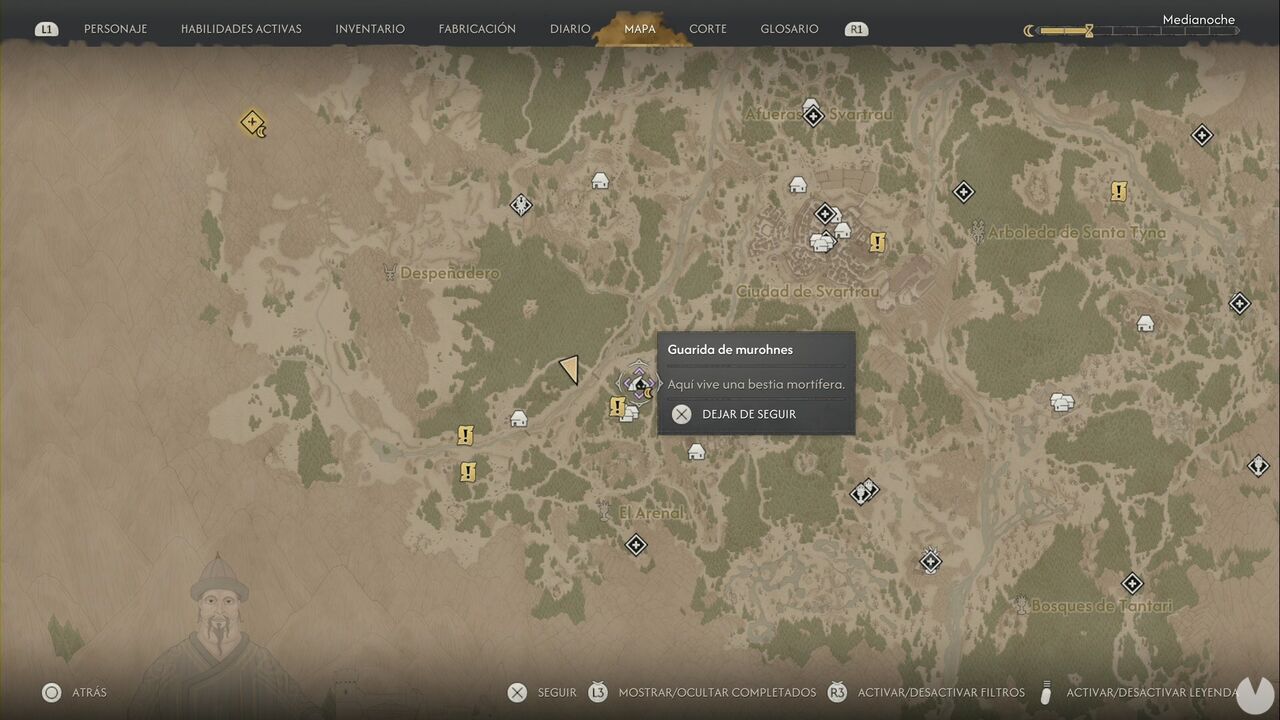Switch to the Habilidades Activas tab
The image size is (1280, 720).
(241, 29)
